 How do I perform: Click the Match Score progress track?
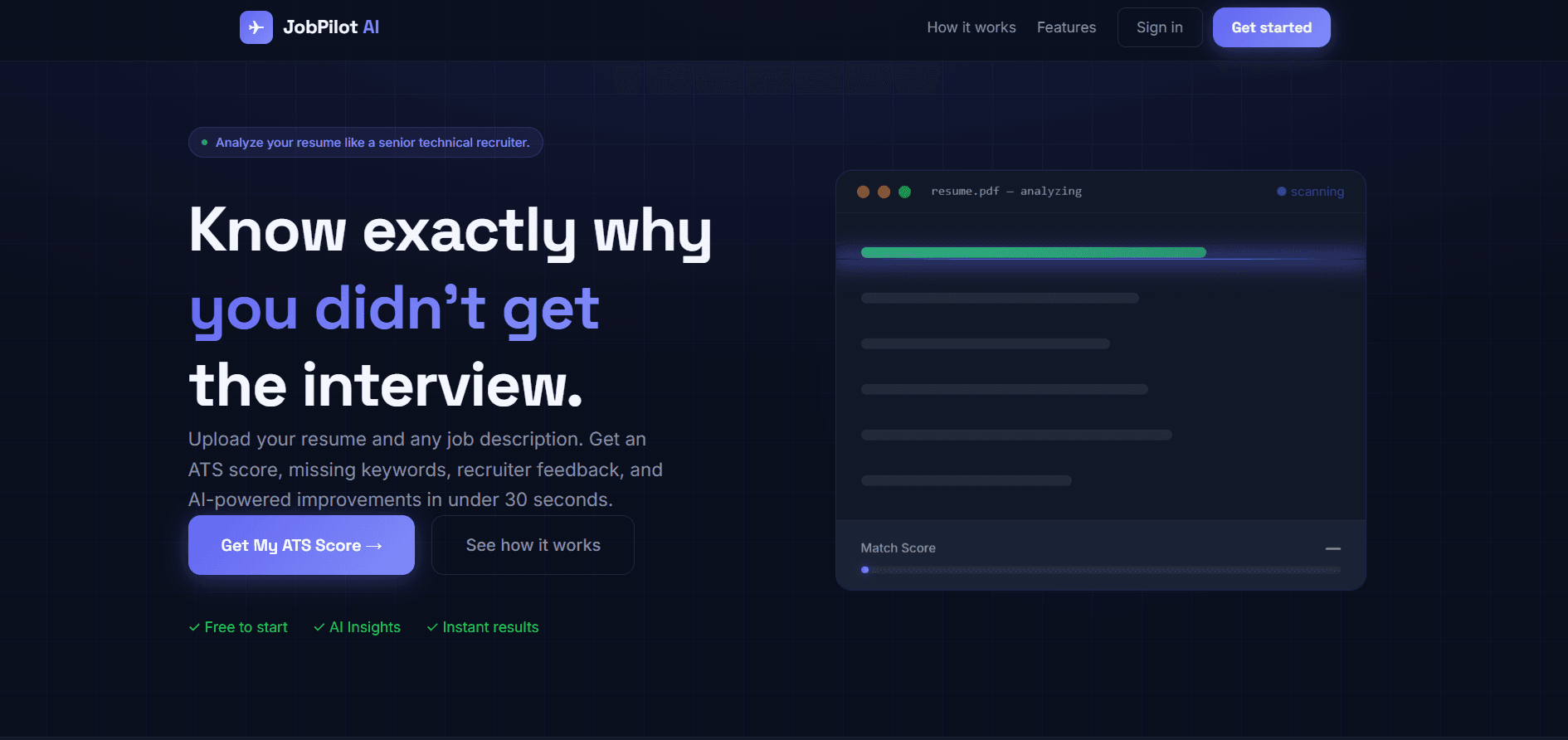tap(1101, 570)
